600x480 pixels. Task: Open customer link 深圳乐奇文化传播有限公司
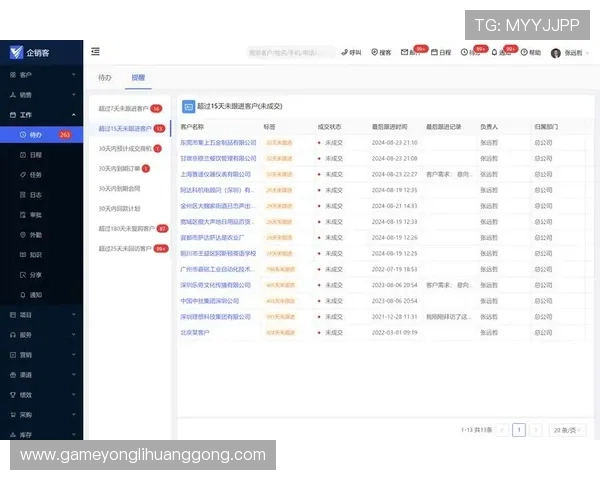click(215, 285)
